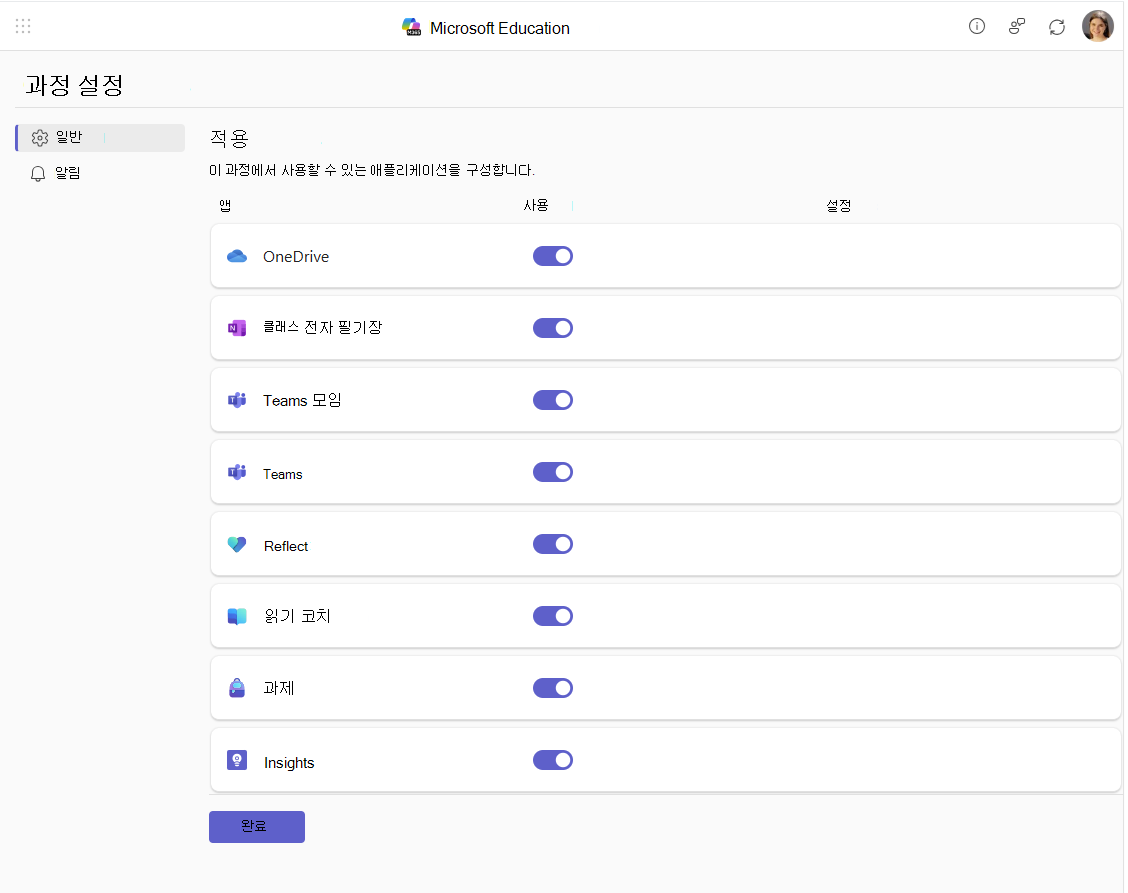Switch to the 알림 tab
1128x893 pixels.
(x=100, y=173)
